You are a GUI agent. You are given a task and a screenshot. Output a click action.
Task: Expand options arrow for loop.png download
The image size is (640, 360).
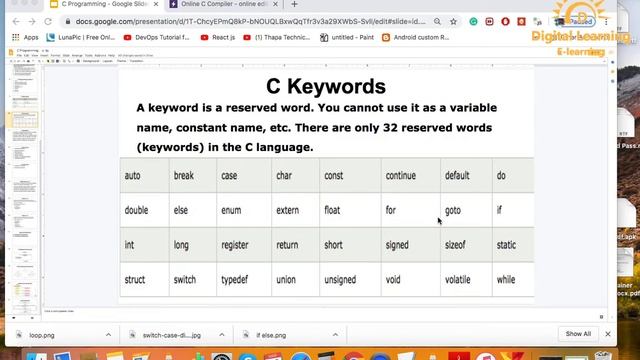(108, 335)
